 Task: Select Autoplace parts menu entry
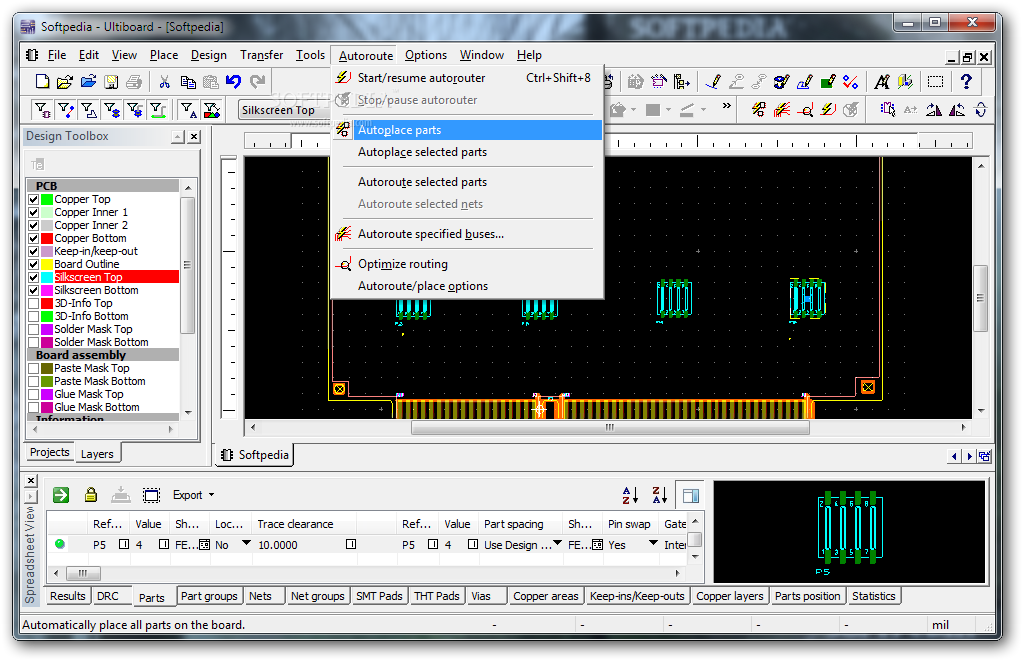click(468, 130)
